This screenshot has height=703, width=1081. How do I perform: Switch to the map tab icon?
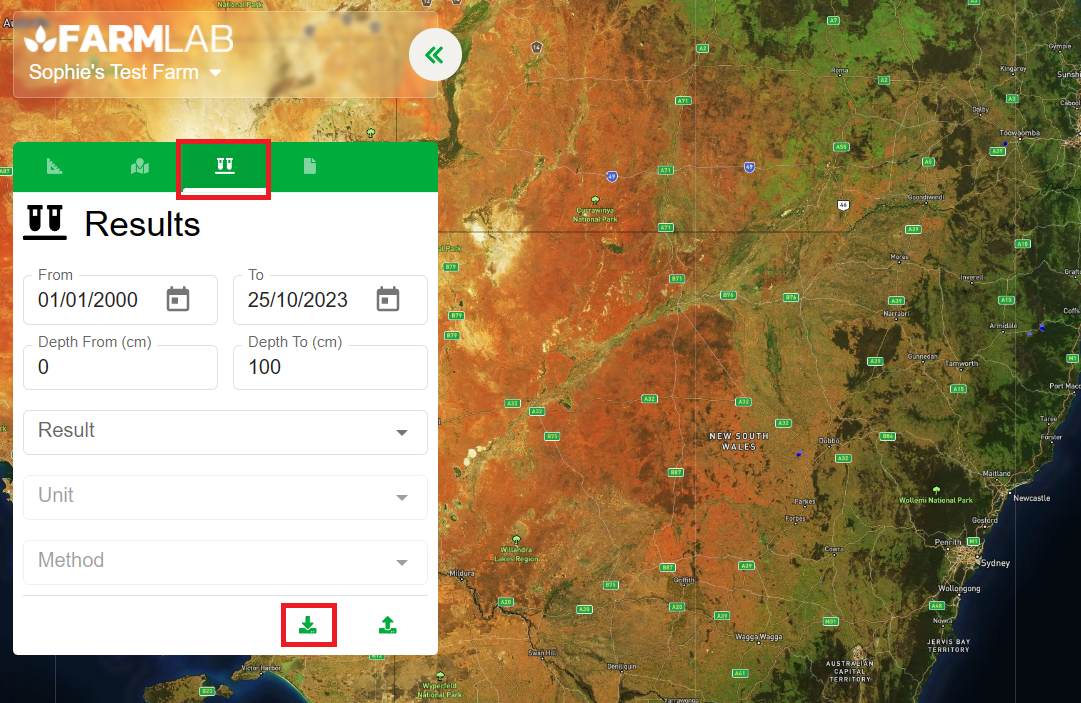coord(140,166)
